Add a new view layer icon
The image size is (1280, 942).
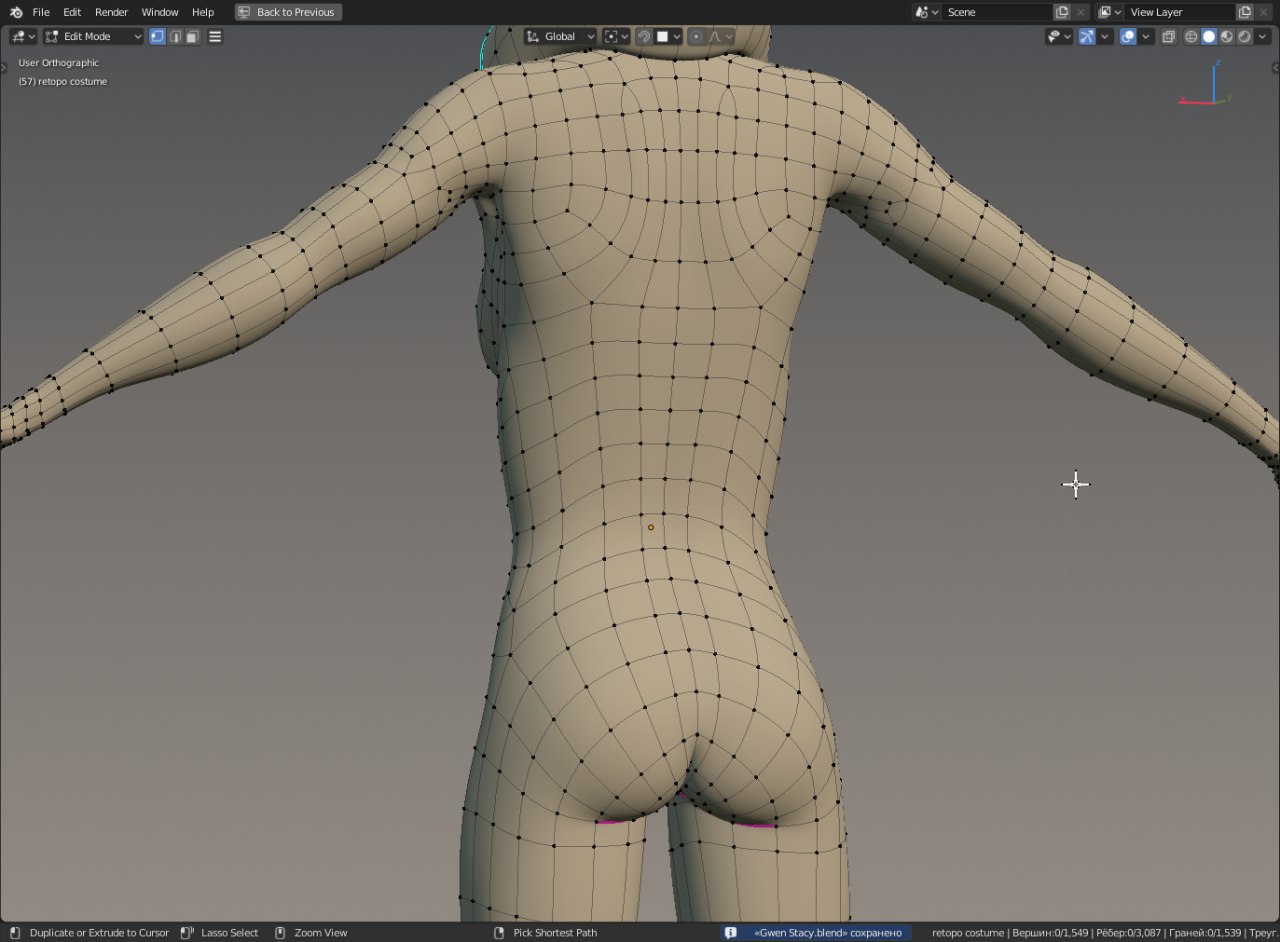tap(1245, 12)
